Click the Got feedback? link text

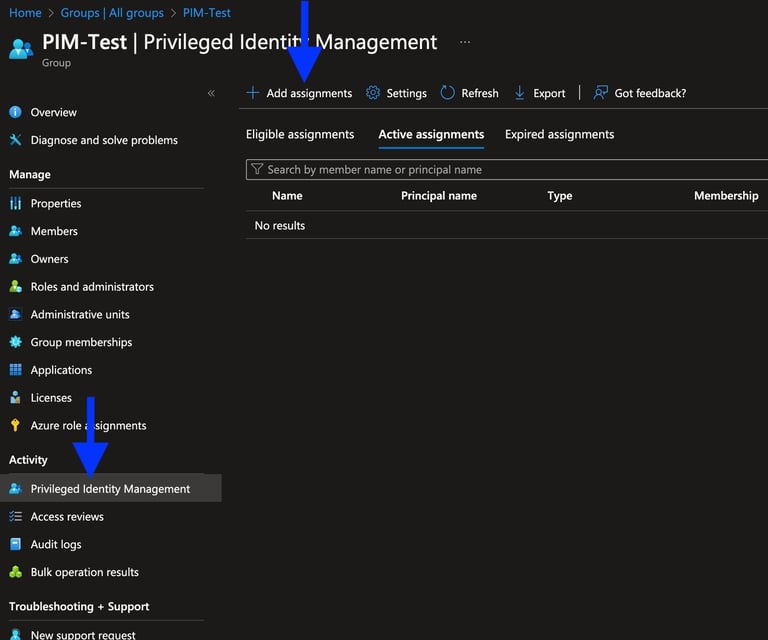[x=650, y=93]
